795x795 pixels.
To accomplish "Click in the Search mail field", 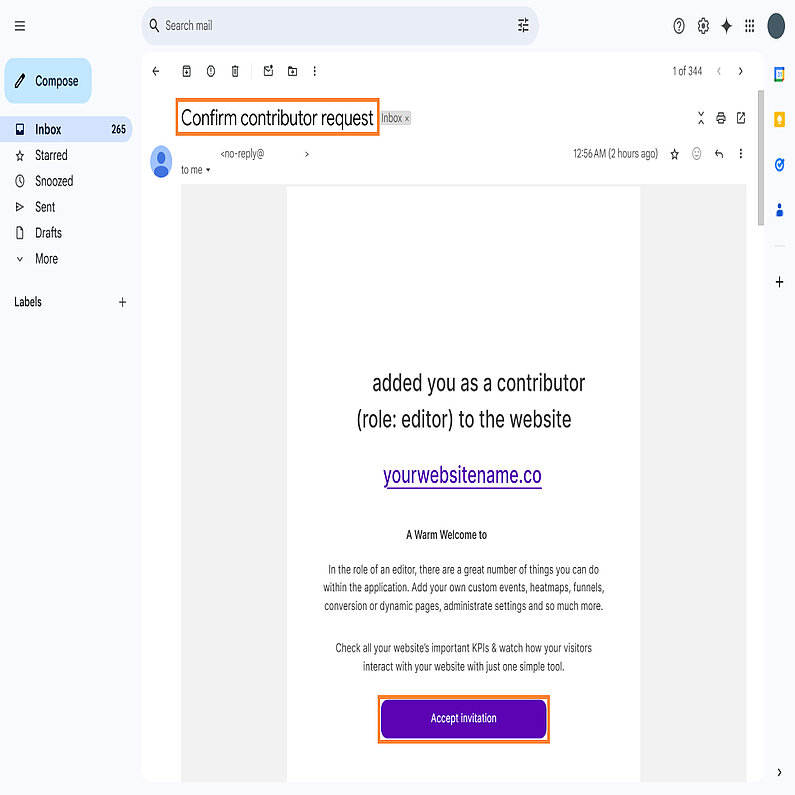I will (x=330, y=26).
